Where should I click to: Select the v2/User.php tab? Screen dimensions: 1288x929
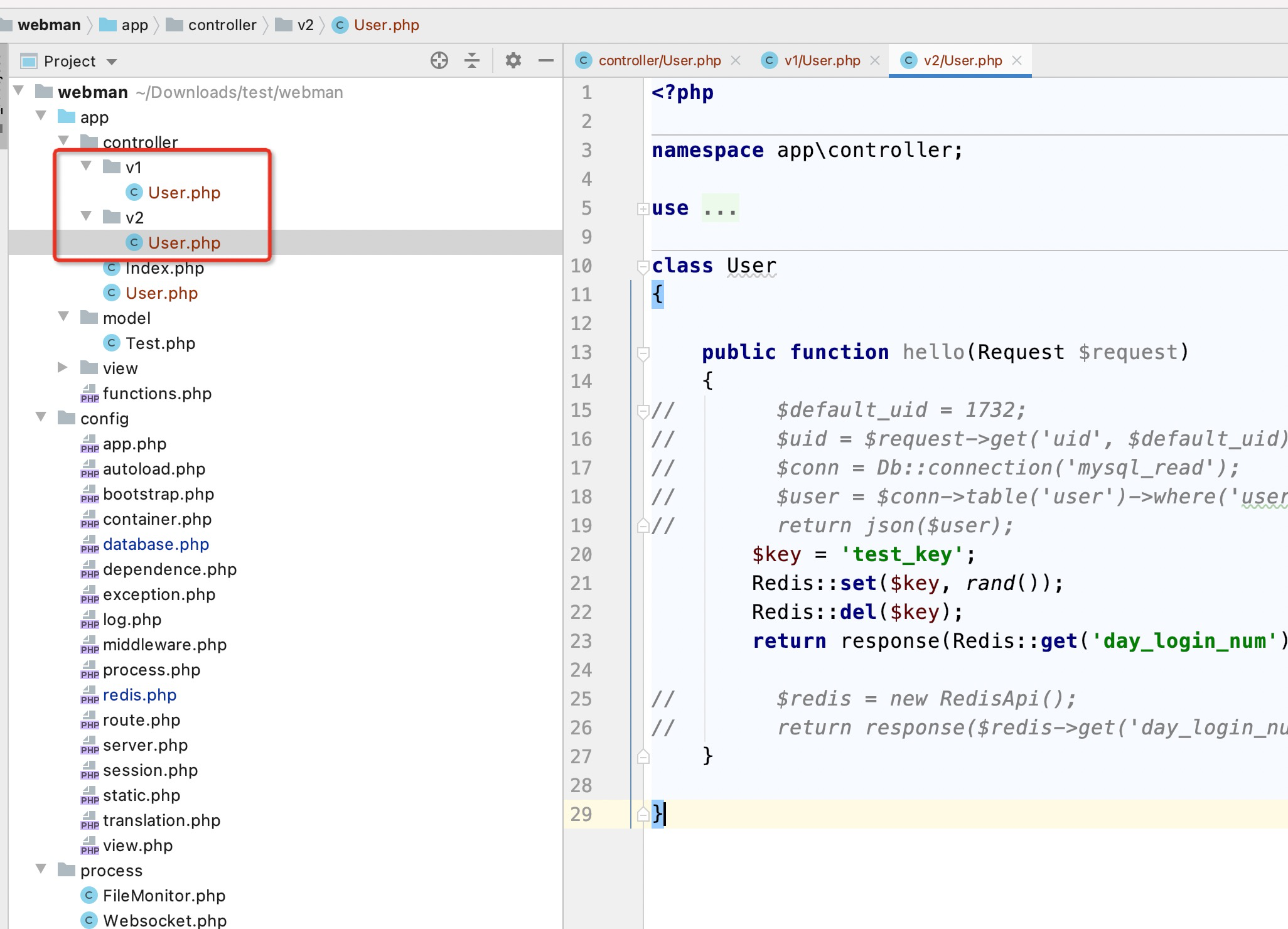coord(962,61)
